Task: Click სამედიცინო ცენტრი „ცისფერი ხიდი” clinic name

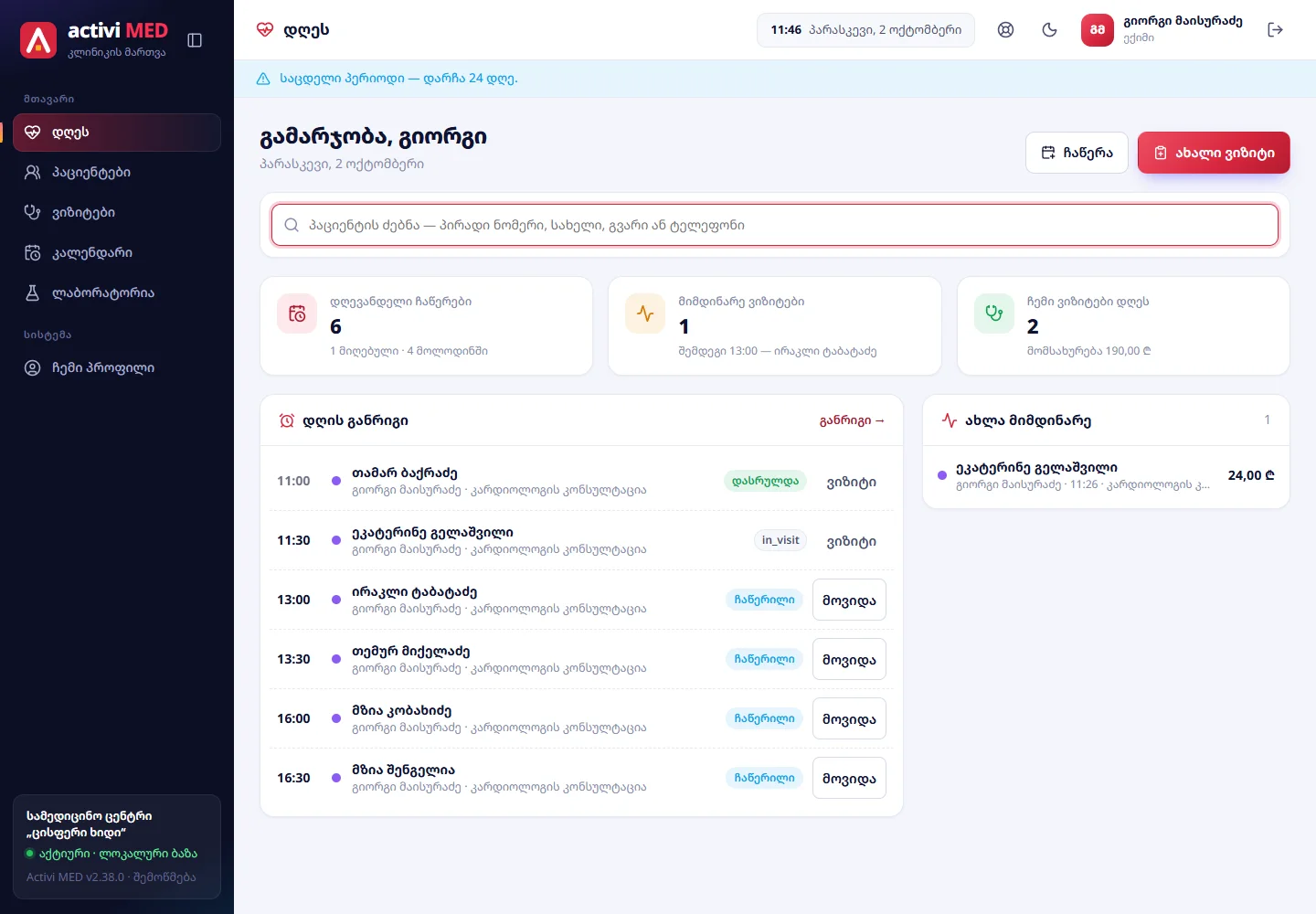Action: pyautogui.click(x=90, y=824)
